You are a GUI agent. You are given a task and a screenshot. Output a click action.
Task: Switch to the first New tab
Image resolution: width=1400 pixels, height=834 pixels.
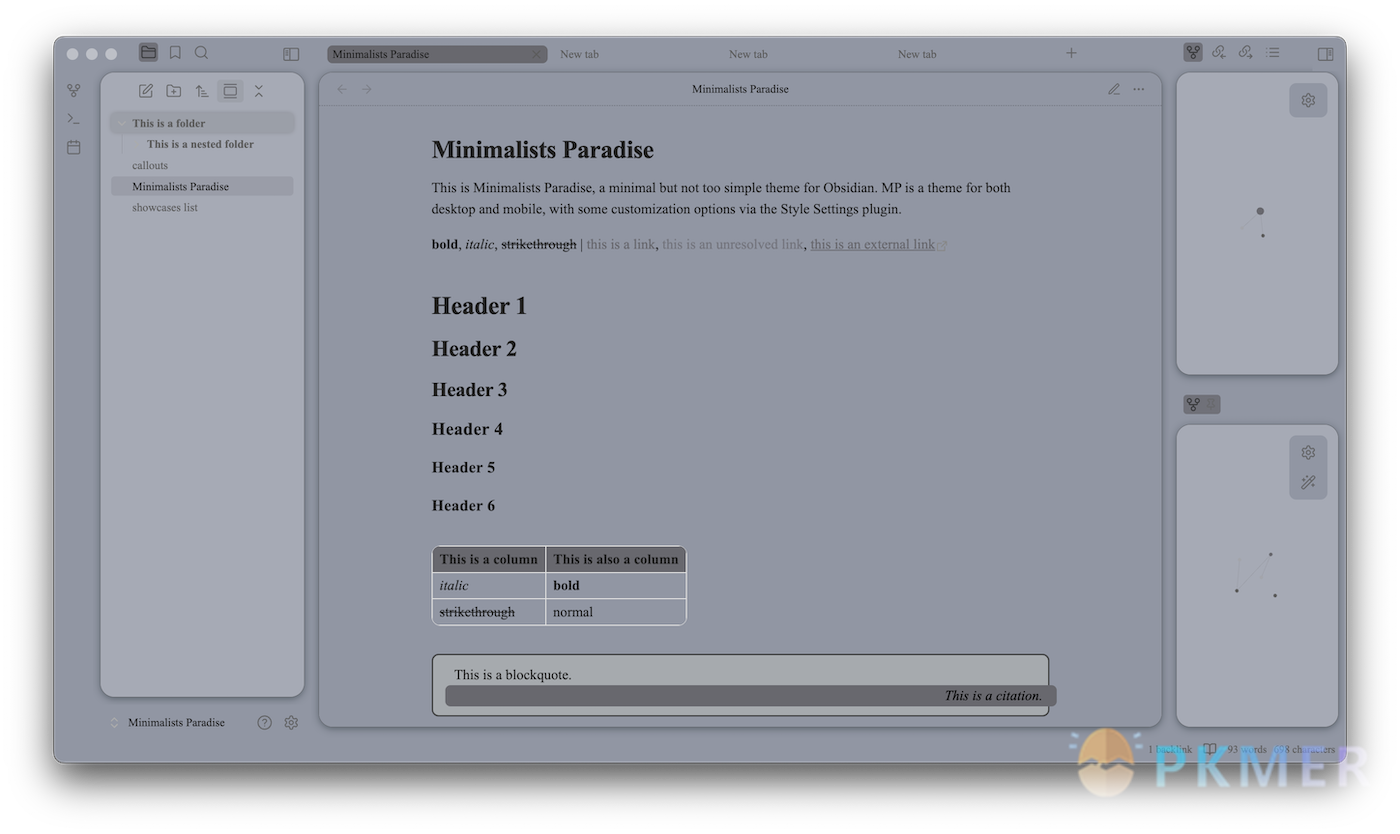click(x=579, y=54)
